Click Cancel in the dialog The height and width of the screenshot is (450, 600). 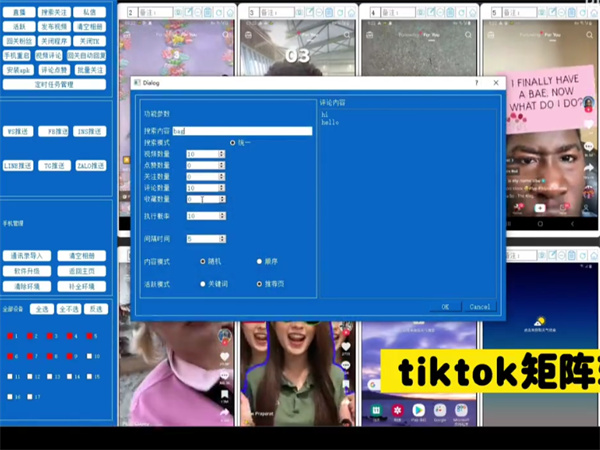480,307
